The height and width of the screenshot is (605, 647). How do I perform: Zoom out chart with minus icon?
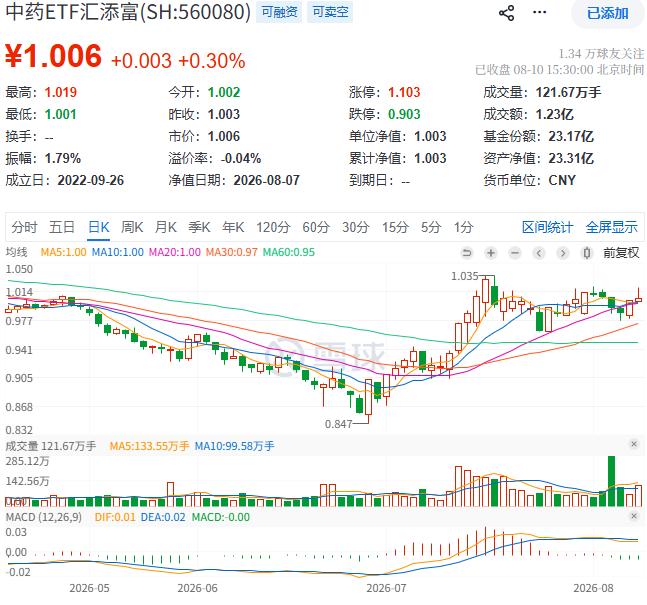point(515,253)
